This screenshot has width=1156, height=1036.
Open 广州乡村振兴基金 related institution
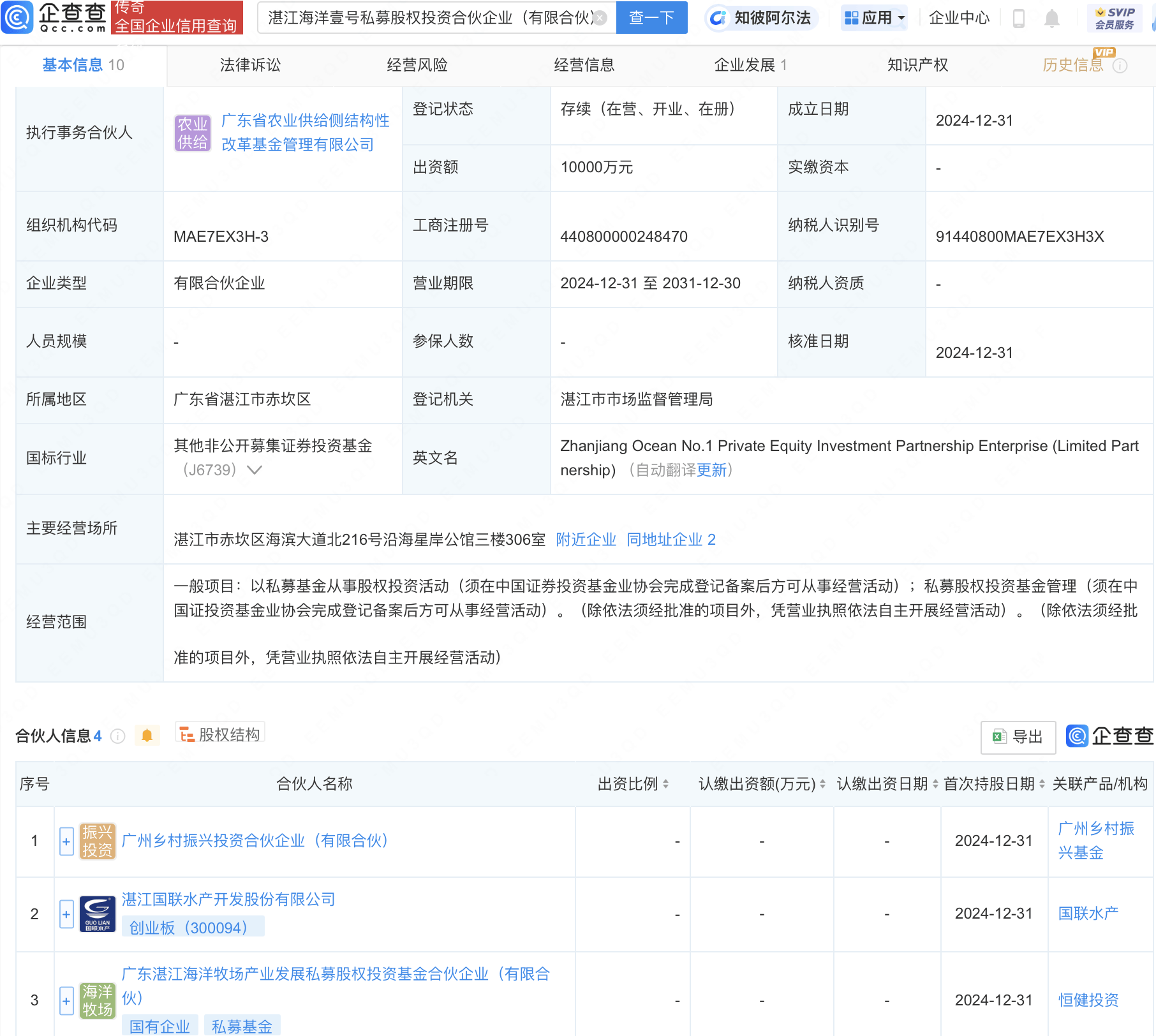coord(1096,841)
